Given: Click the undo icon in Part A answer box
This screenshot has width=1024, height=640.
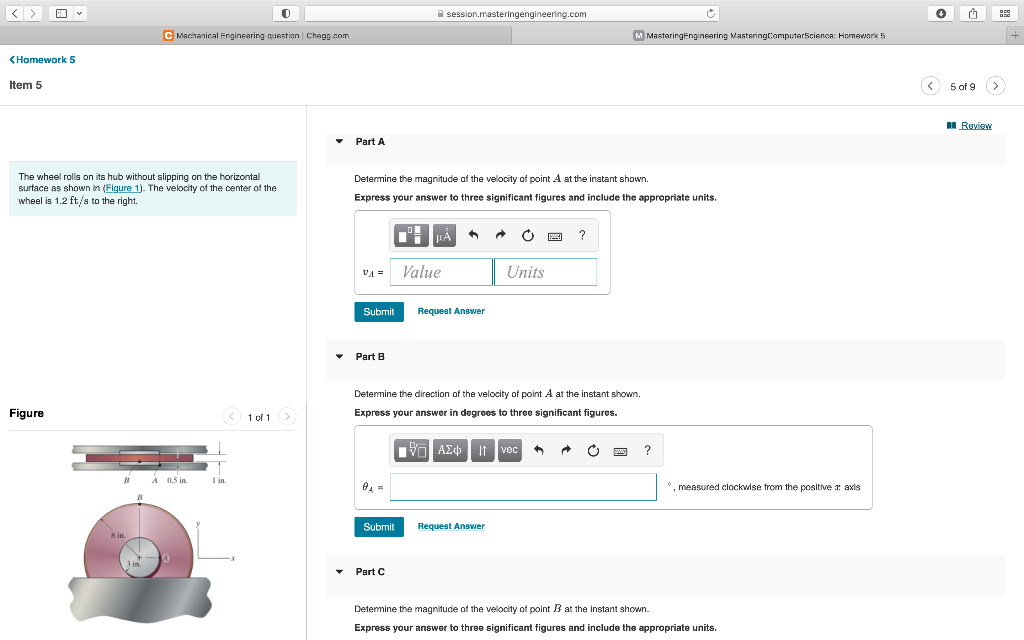Looking at the screenshot, I should [x=473, y=234].
